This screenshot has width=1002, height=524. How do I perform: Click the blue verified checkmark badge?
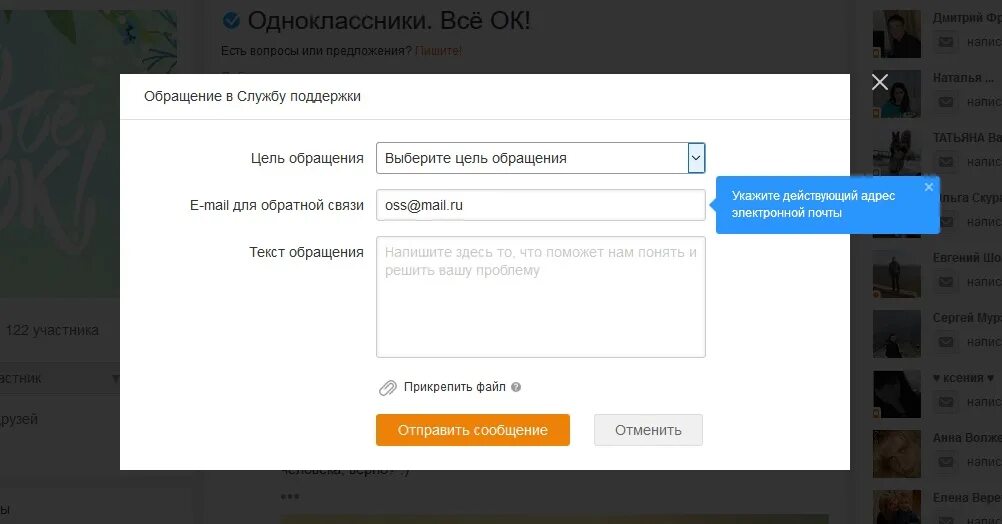click(x=231, y=21)
